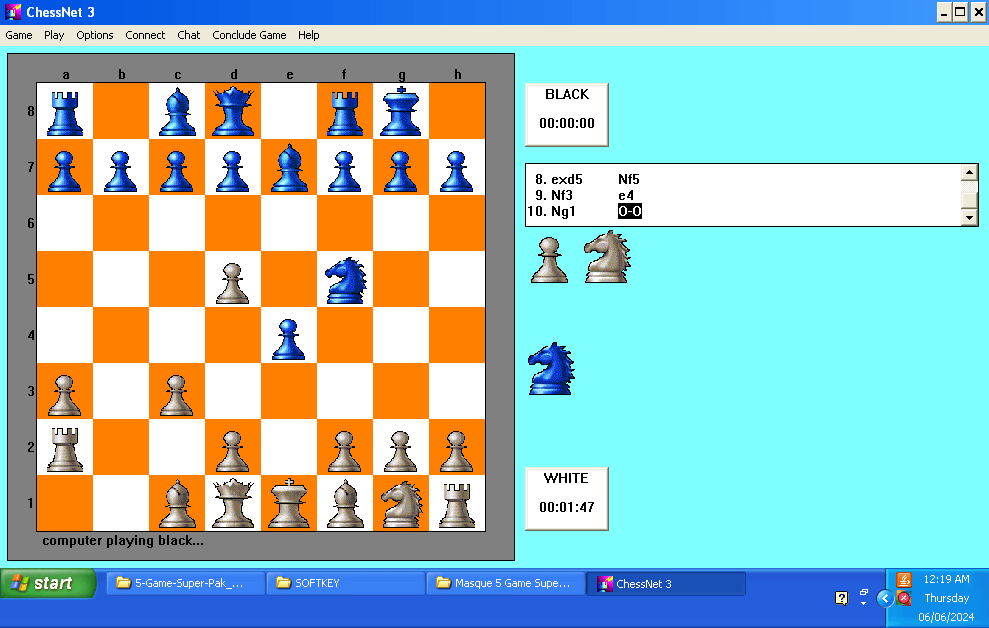
Task: Select the black rook on f8
Action: pos(345,112)
